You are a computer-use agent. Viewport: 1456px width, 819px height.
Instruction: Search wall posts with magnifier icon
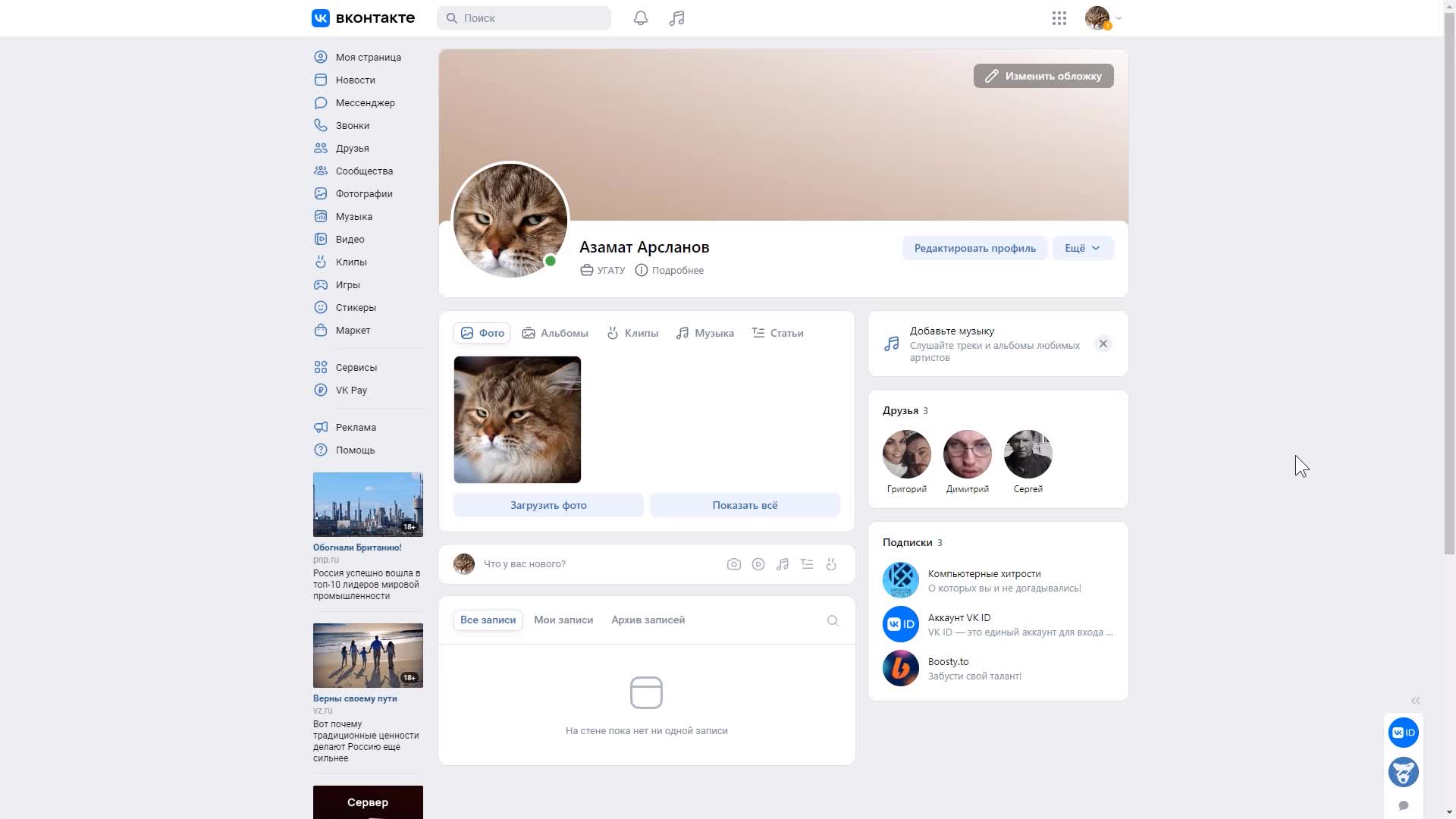tap(833, 621)
